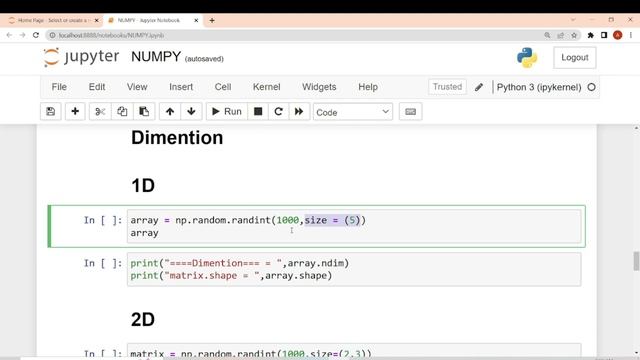Click the In [ ] prompt of the array cell
The height and width of the screenshot is (360, 640).
pyautogui.click(x=103, y=220)
